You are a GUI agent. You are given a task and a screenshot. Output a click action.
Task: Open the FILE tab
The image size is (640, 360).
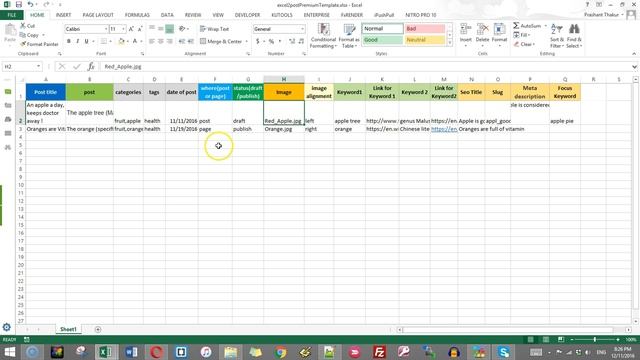point(12,15)
